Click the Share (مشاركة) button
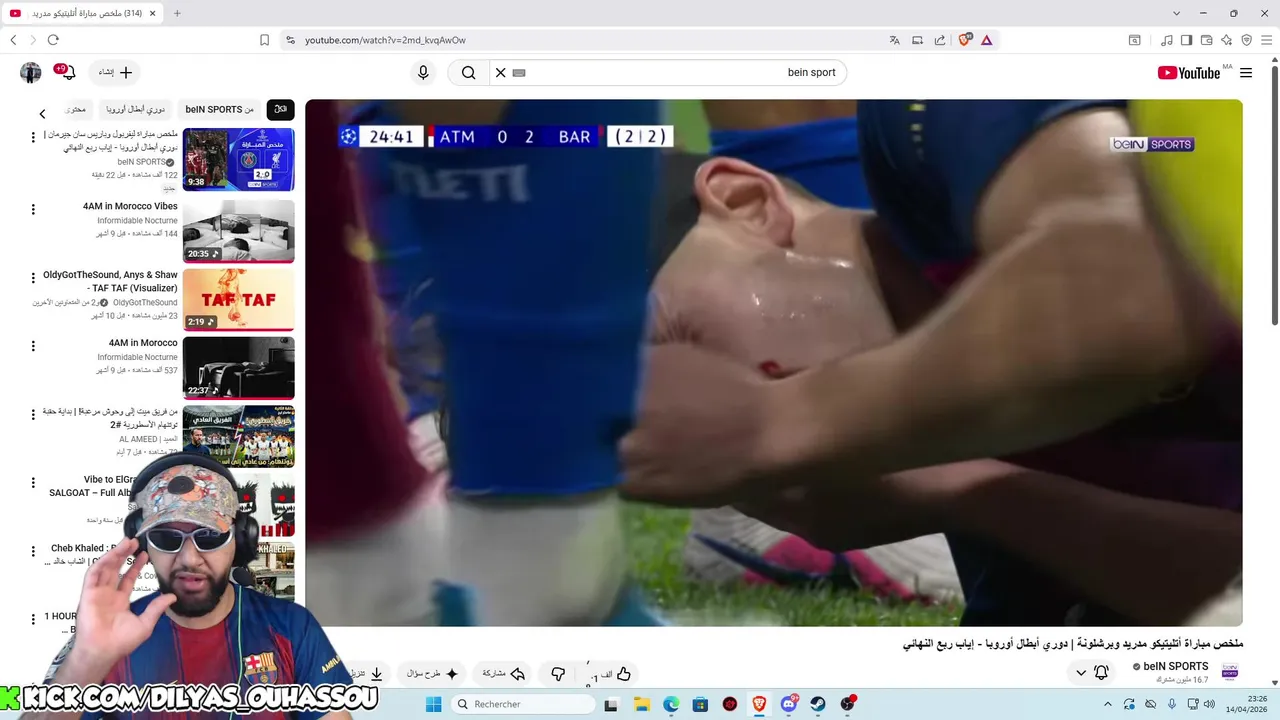The width and height of the screenshot is (1280, 720). pyautogui.click(x=504, y=674)
